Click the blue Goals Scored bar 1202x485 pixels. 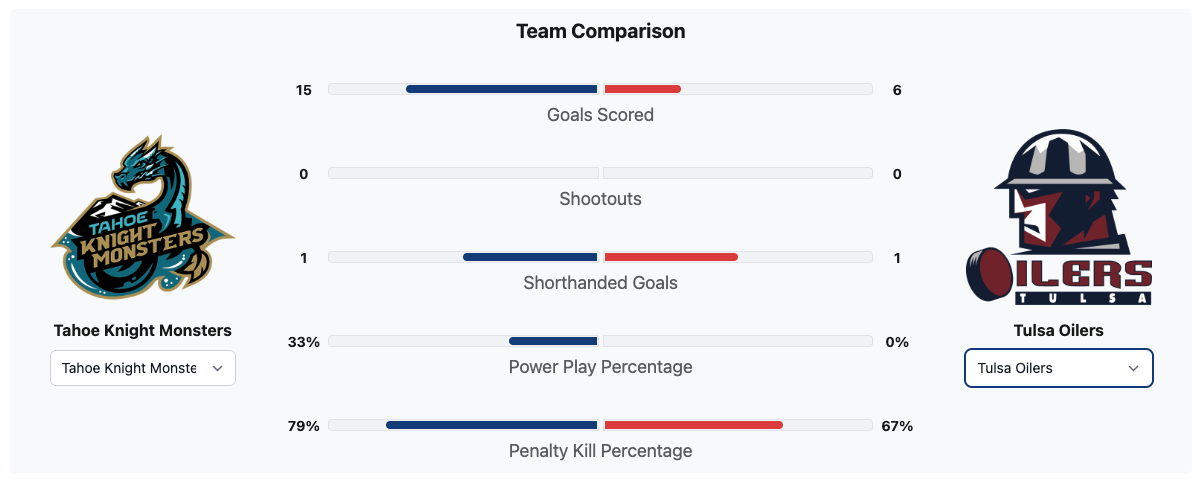[x=501, y=89]
